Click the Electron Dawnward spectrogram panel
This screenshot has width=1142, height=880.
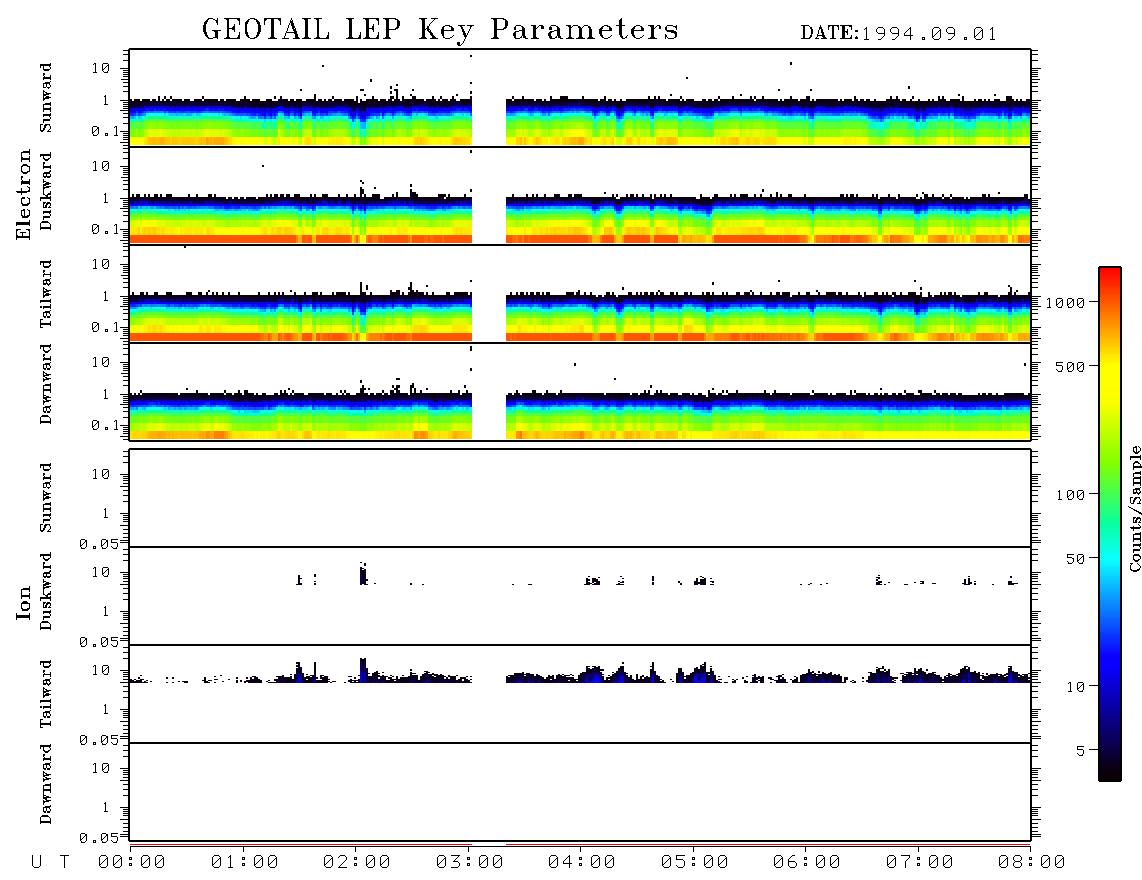tap(580, 391)
